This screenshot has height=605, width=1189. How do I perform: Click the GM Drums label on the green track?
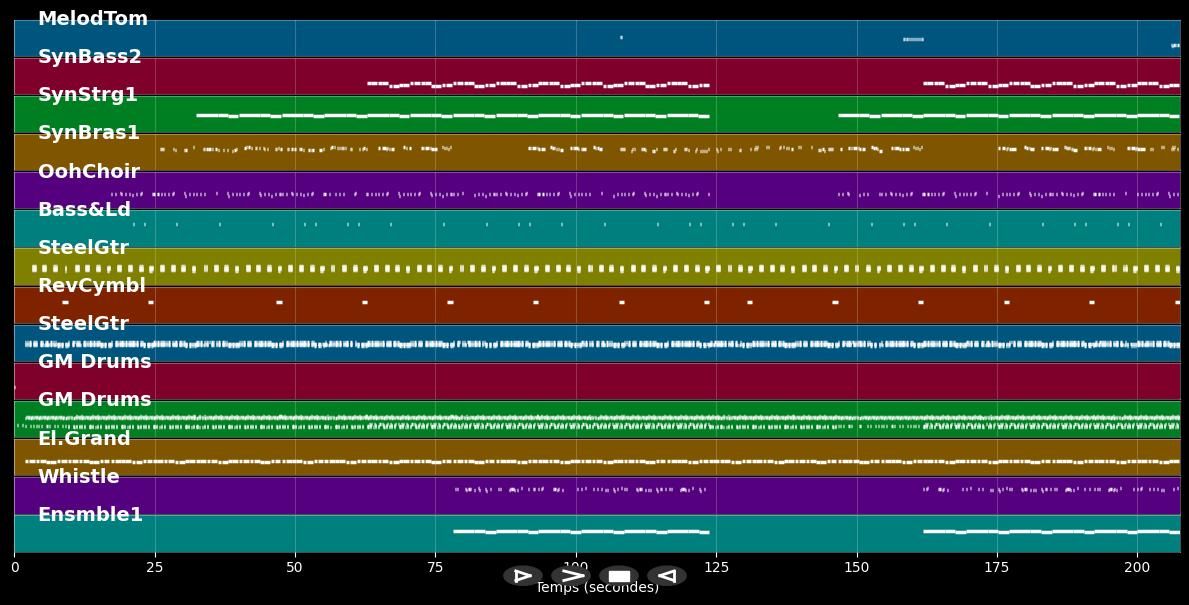point(94,400)
